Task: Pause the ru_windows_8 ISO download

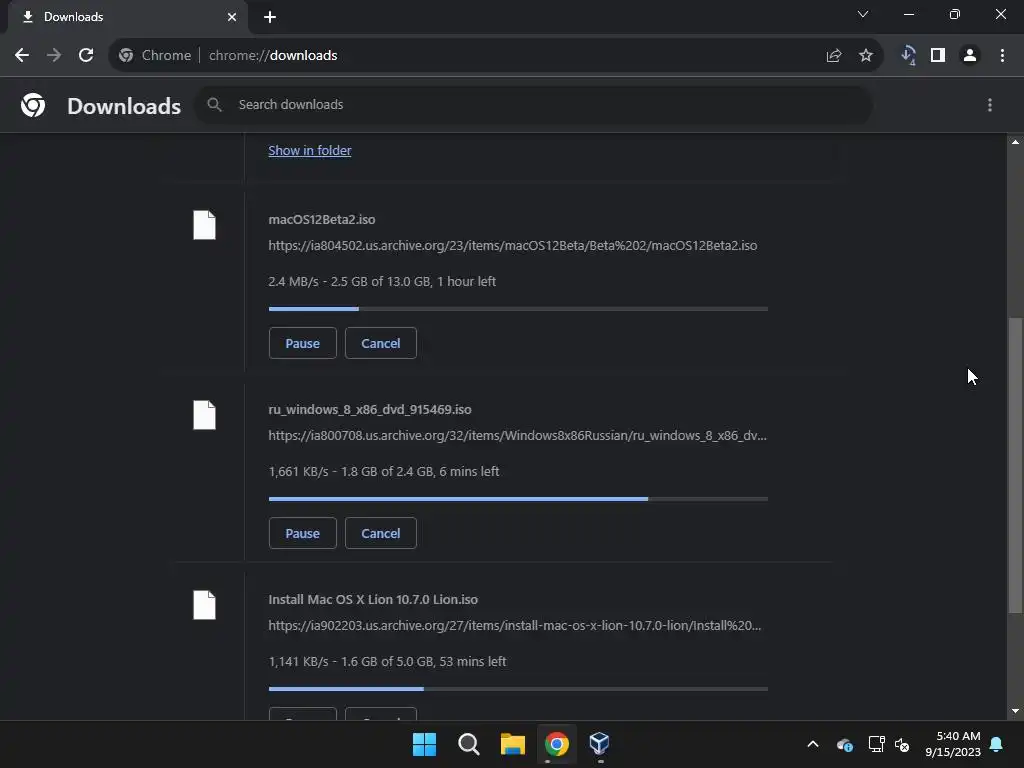Action: pyautogui.click(x=302, y=533)
